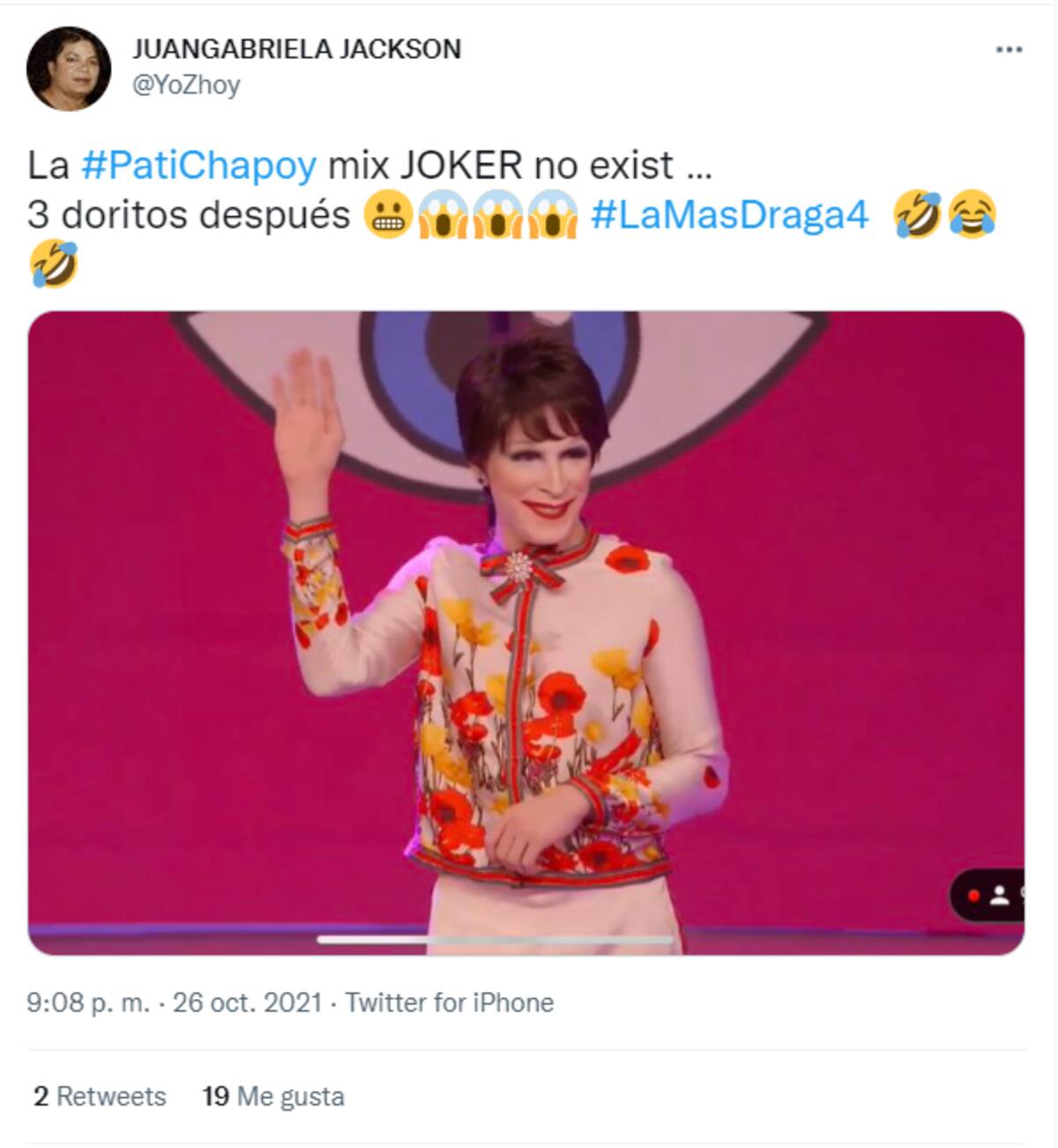View the 19 Me gusta list
The width and height of the screenshot is (1058, 1148).
273,1096
